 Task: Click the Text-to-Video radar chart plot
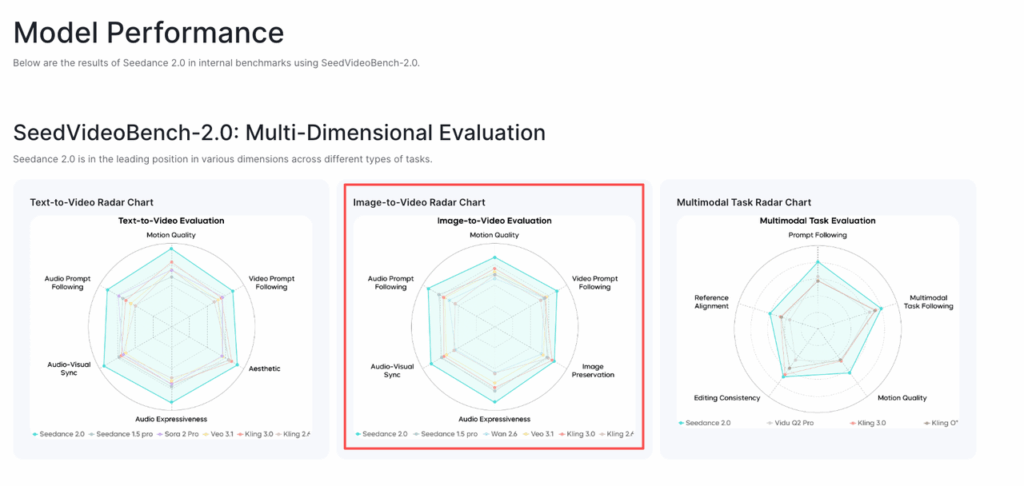pos(171,325)
